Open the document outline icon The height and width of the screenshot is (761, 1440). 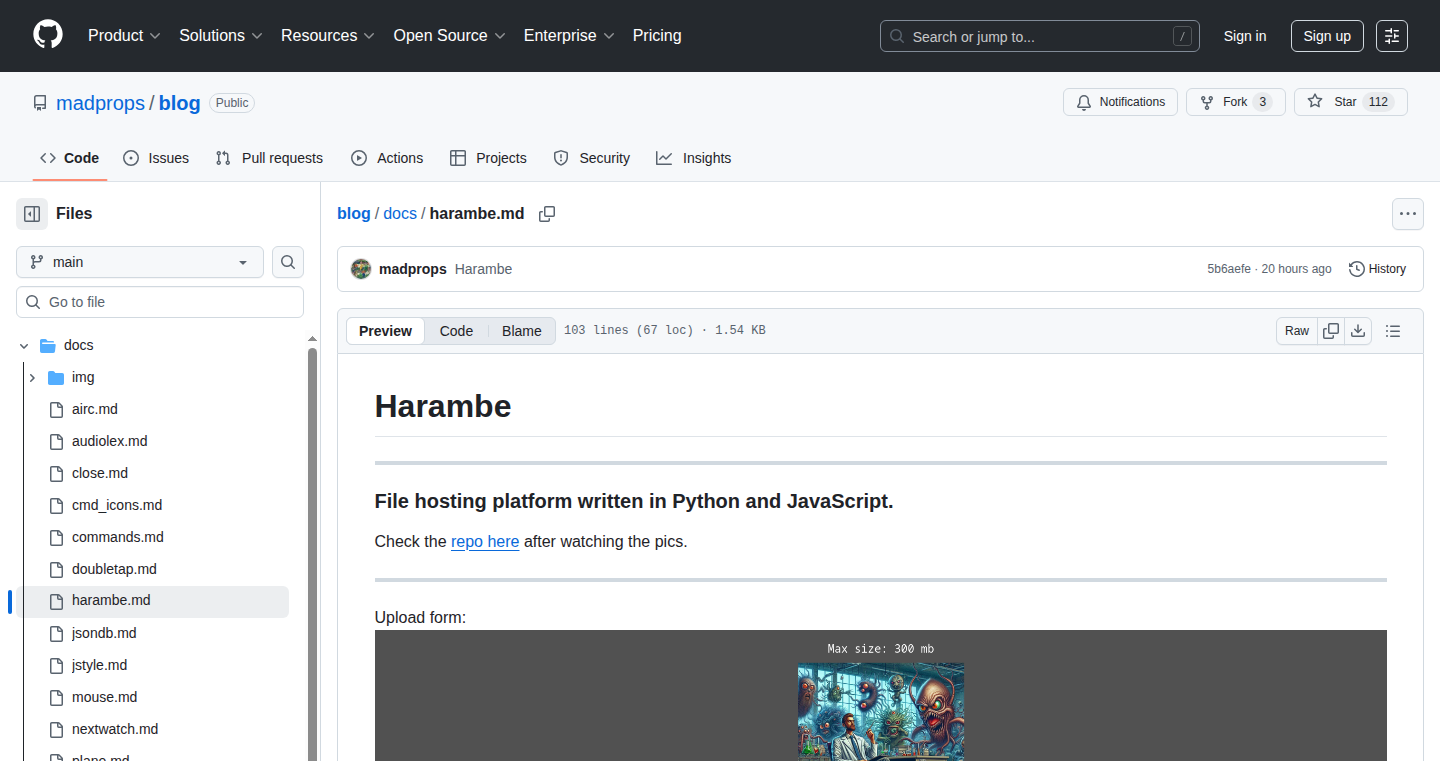pos(1393,331)
